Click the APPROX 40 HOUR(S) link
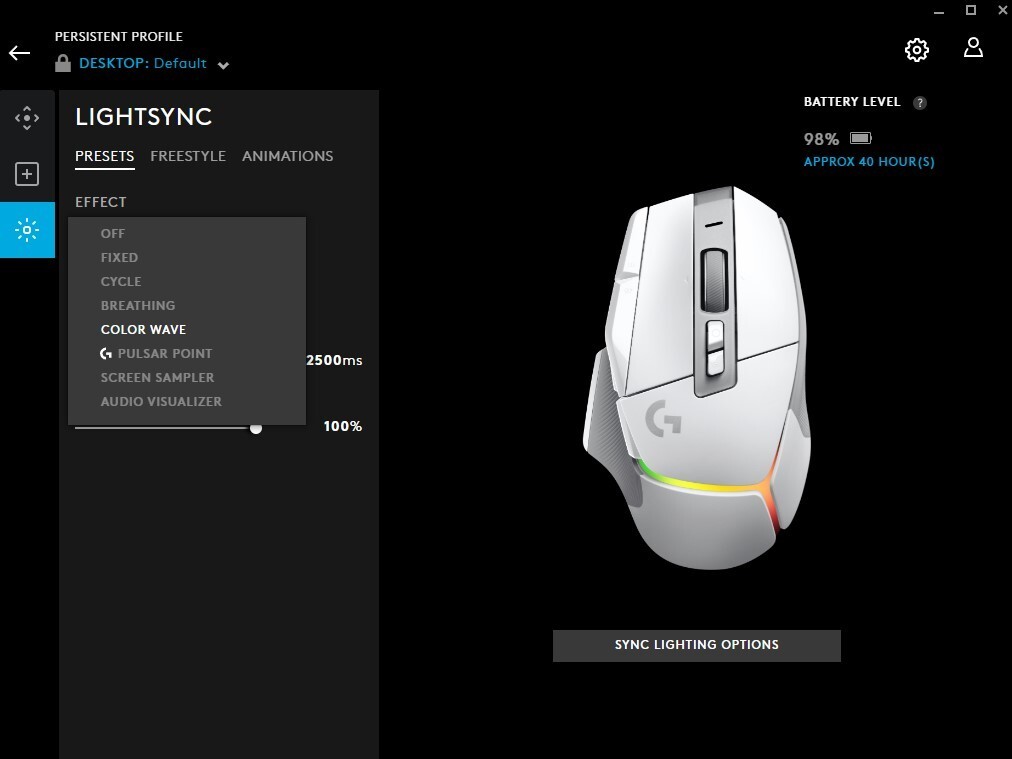Viewport: 1012px width, 759px height. pos(869,161)
